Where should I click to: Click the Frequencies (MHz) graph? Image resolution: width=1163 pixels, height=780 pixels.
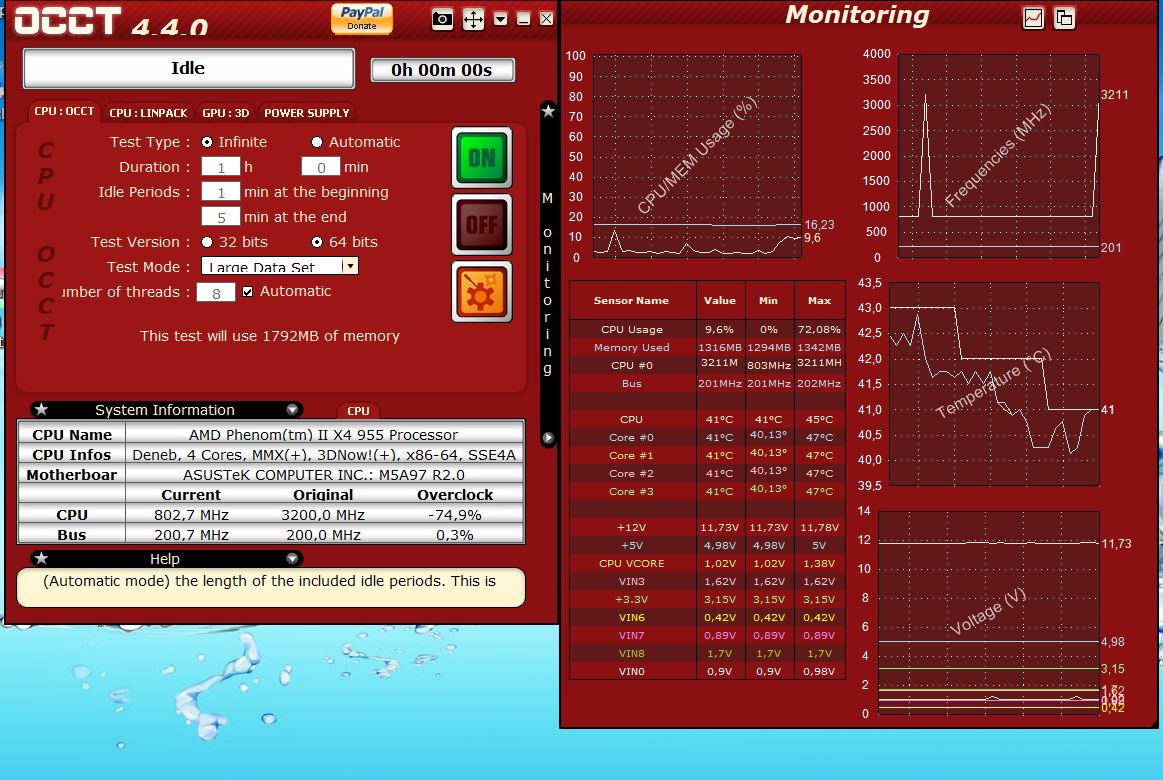point(998,156)
